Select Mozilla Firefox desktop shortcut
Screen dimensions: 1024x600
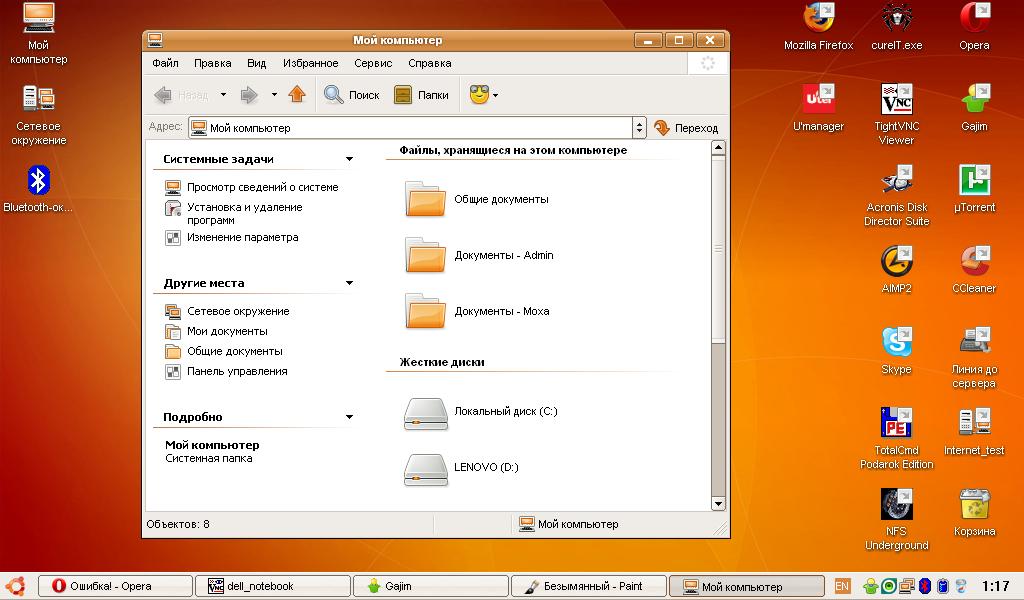coord(818,27)
